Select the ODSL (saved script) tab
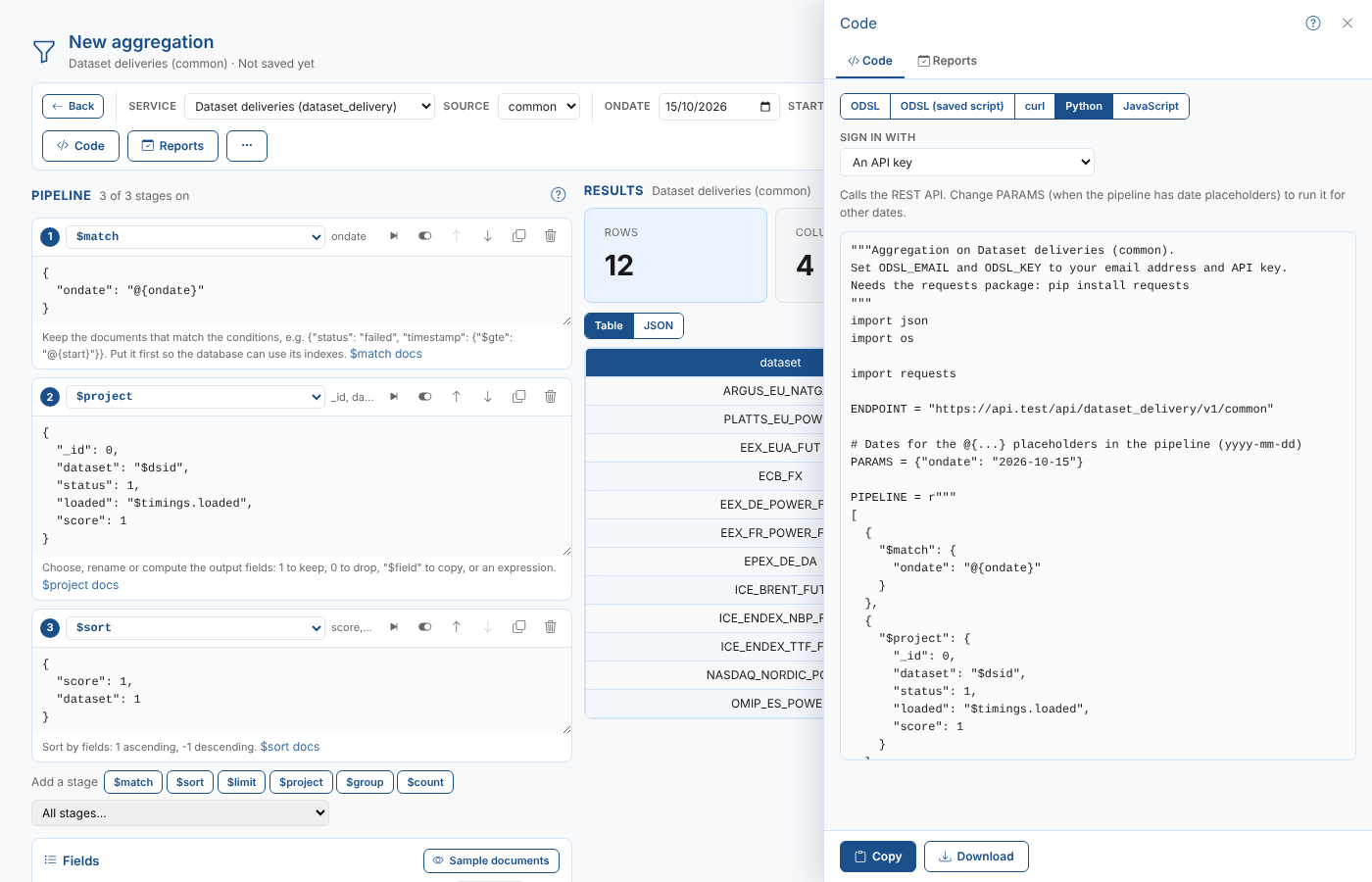The width and height of the screenshot is (1372, 882). pyautogui.click(x=952, y=106)
